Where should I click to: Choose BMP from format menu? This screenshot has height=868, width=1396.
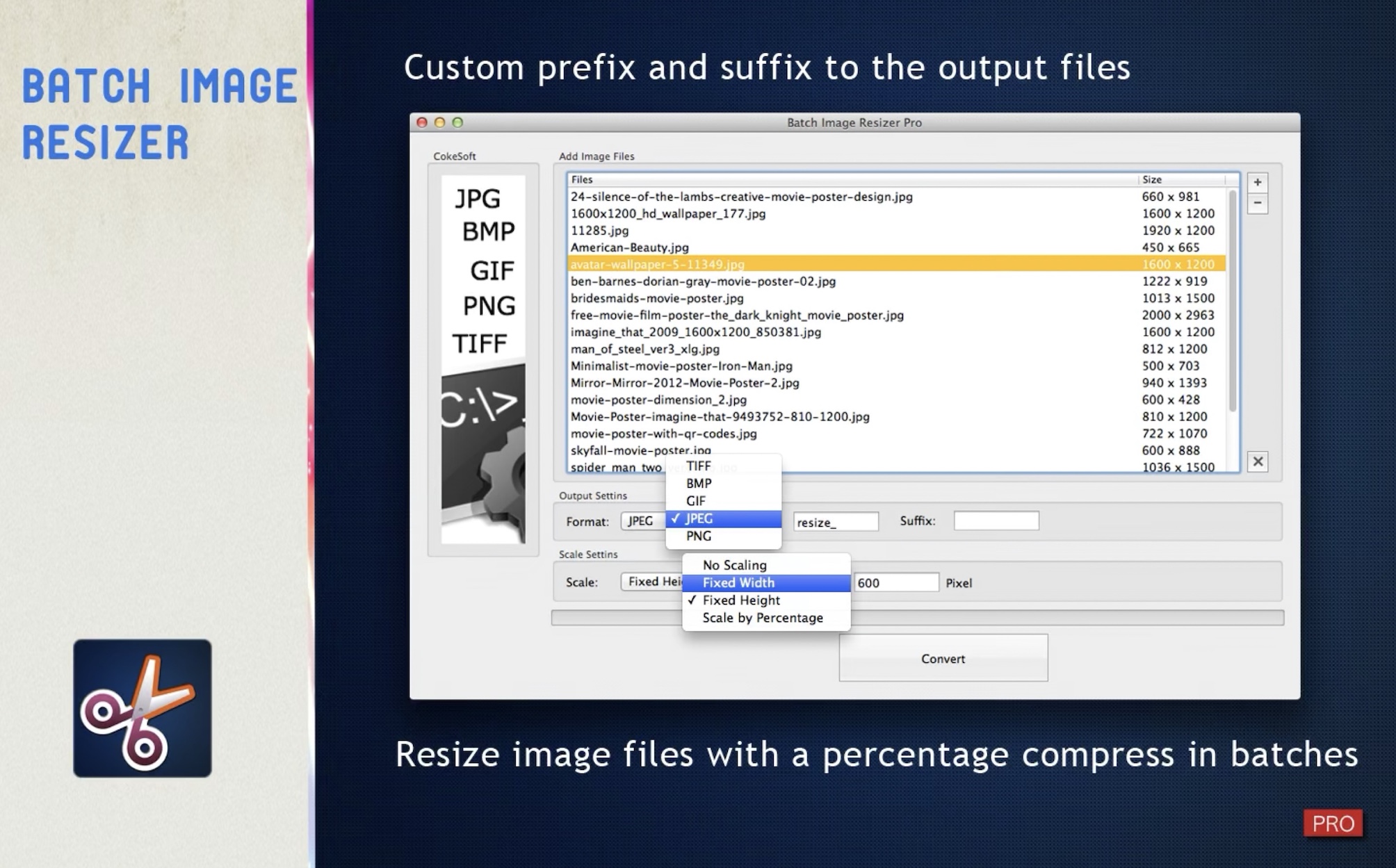click(699, 484)
